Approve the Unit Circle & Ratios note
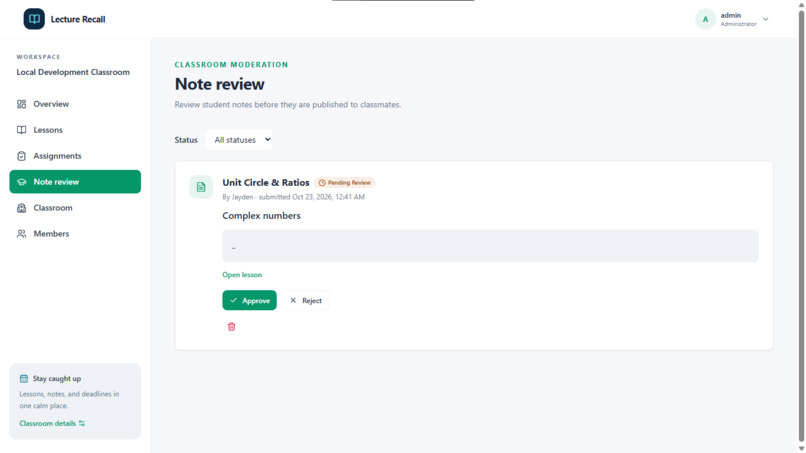Image resolution: width=806 pixels, height=453 pixels. [249, 300]
